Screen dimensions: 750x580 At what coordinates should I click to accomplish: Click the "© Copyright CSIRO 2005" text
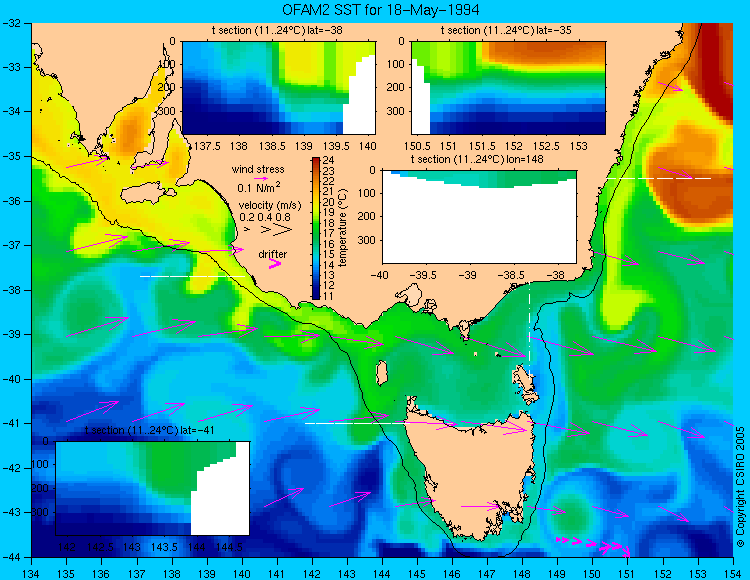point(741,487)
